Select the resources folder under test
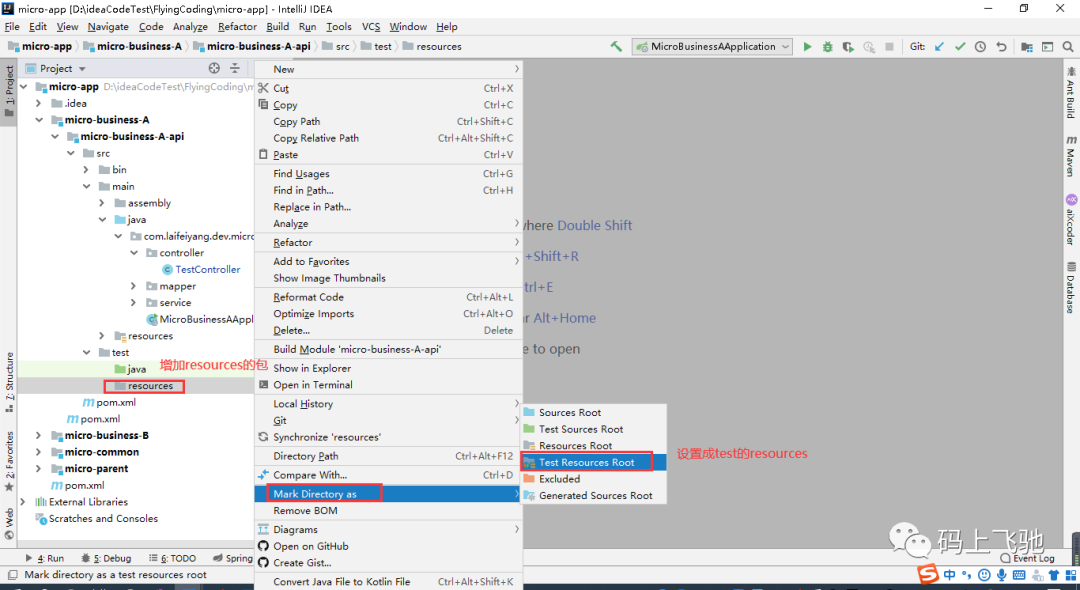The width and height of the screenshot is (1080, 590). click(144, 386)
